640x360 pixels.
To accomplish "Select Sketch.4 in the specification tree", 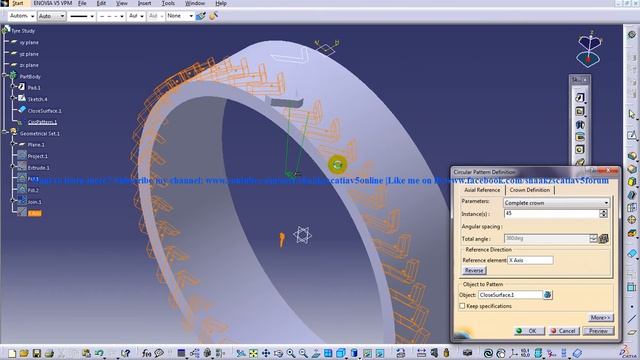I will click(x=37, y=99).
